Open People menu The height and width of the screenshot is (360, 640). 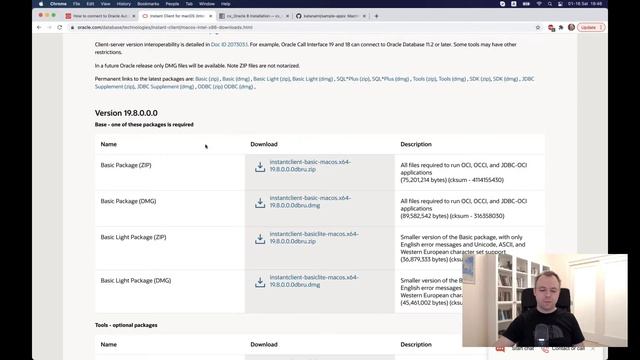tap(172, 4)
